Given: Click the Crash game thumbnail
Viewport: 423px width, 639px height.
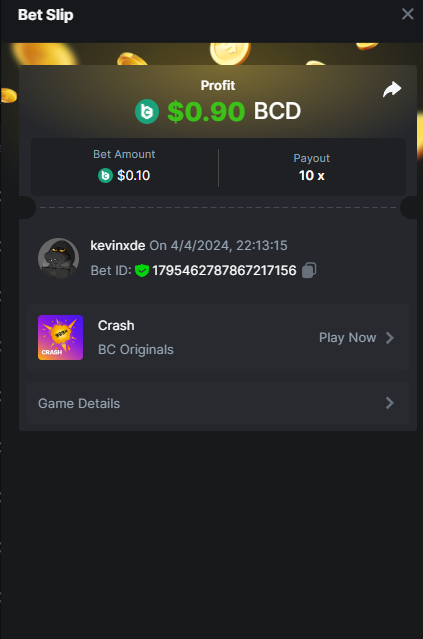Looking at the screenshot, I should 60,337.
